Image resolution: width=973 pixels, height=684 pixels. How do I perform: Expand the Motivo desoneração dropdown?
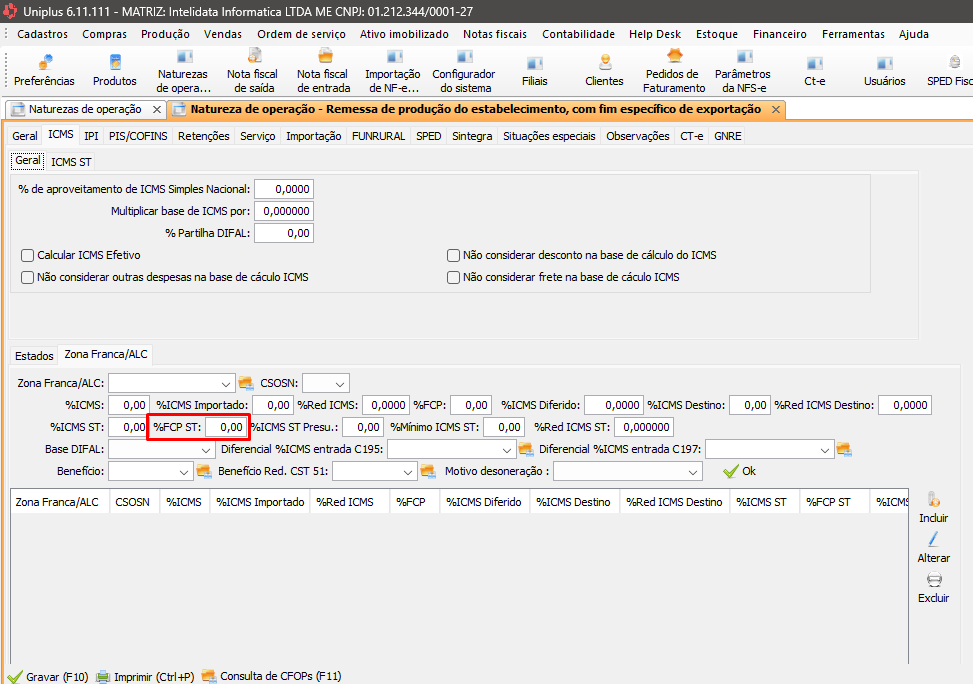click(x=693, y=471)
